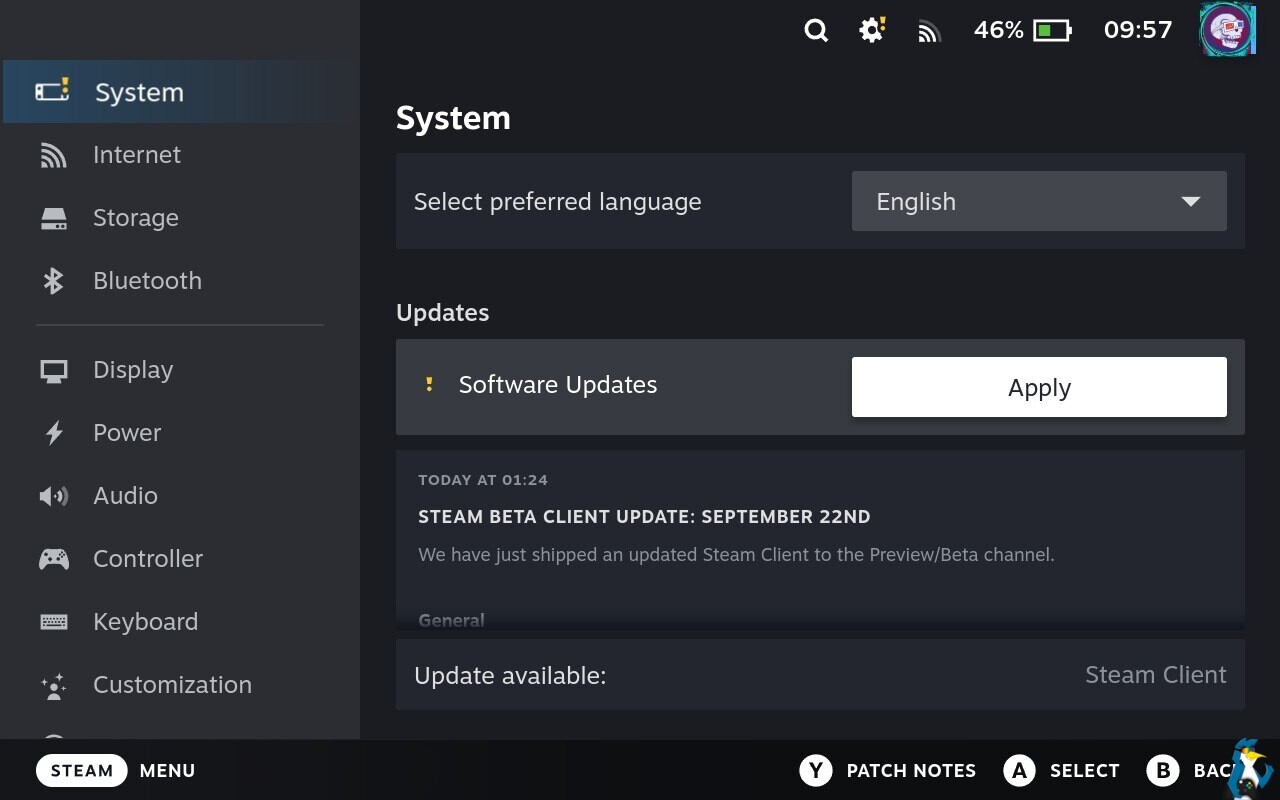The image size is (1280, 800).
Task: Select the Storage drive icon
Action: point(54,218)
